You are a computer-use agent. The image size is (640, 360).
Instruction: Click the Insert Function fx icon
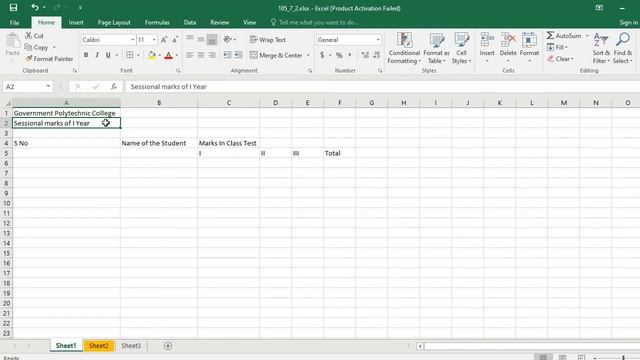click(x=114, y=87)
